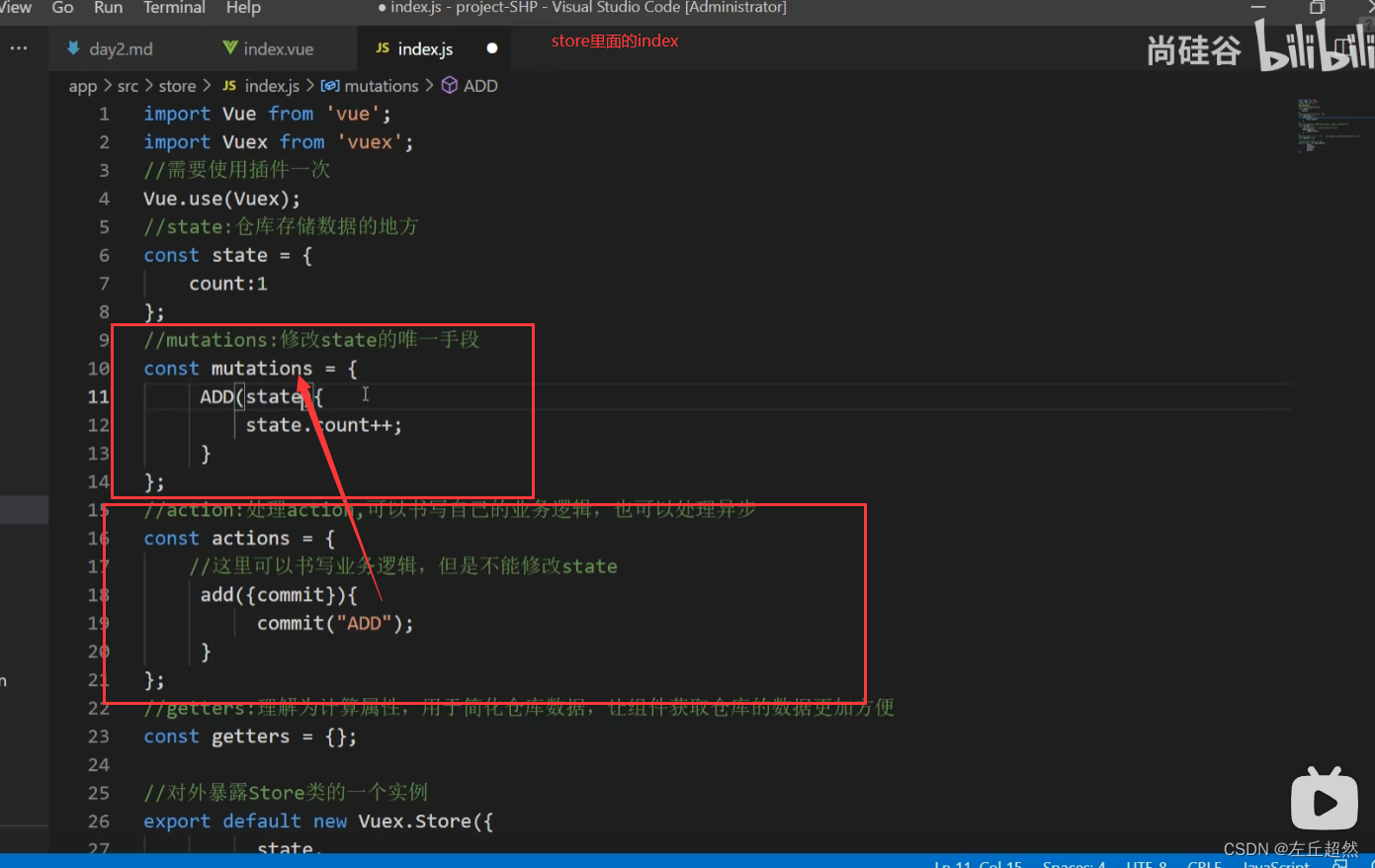This screenshot has width=1375, height=868.
Task: Switch to the index.vue tab
Action: [x=278, y=48]
